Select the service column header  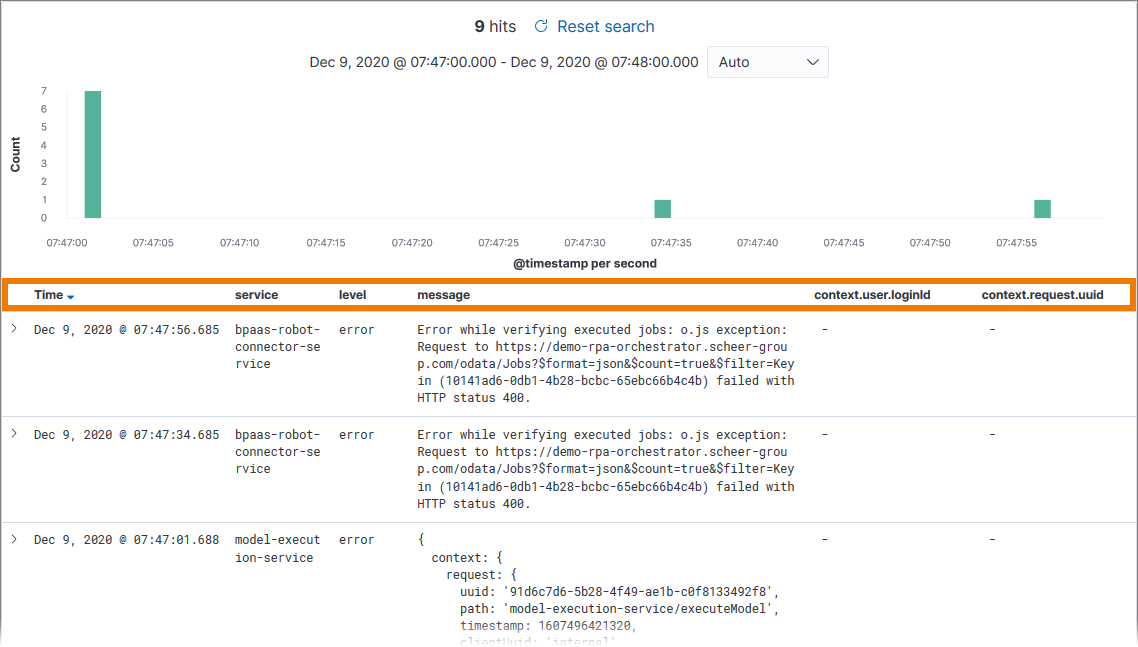(258, 295)
